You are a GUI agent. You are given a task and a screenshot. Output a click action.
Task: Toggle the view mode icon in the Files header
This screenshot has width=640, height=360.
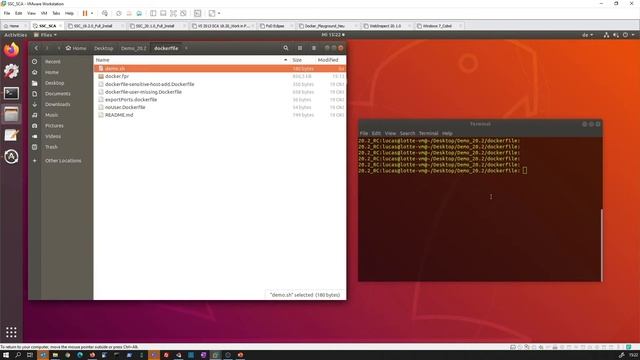pyautogui.click(x=300, y=48)
